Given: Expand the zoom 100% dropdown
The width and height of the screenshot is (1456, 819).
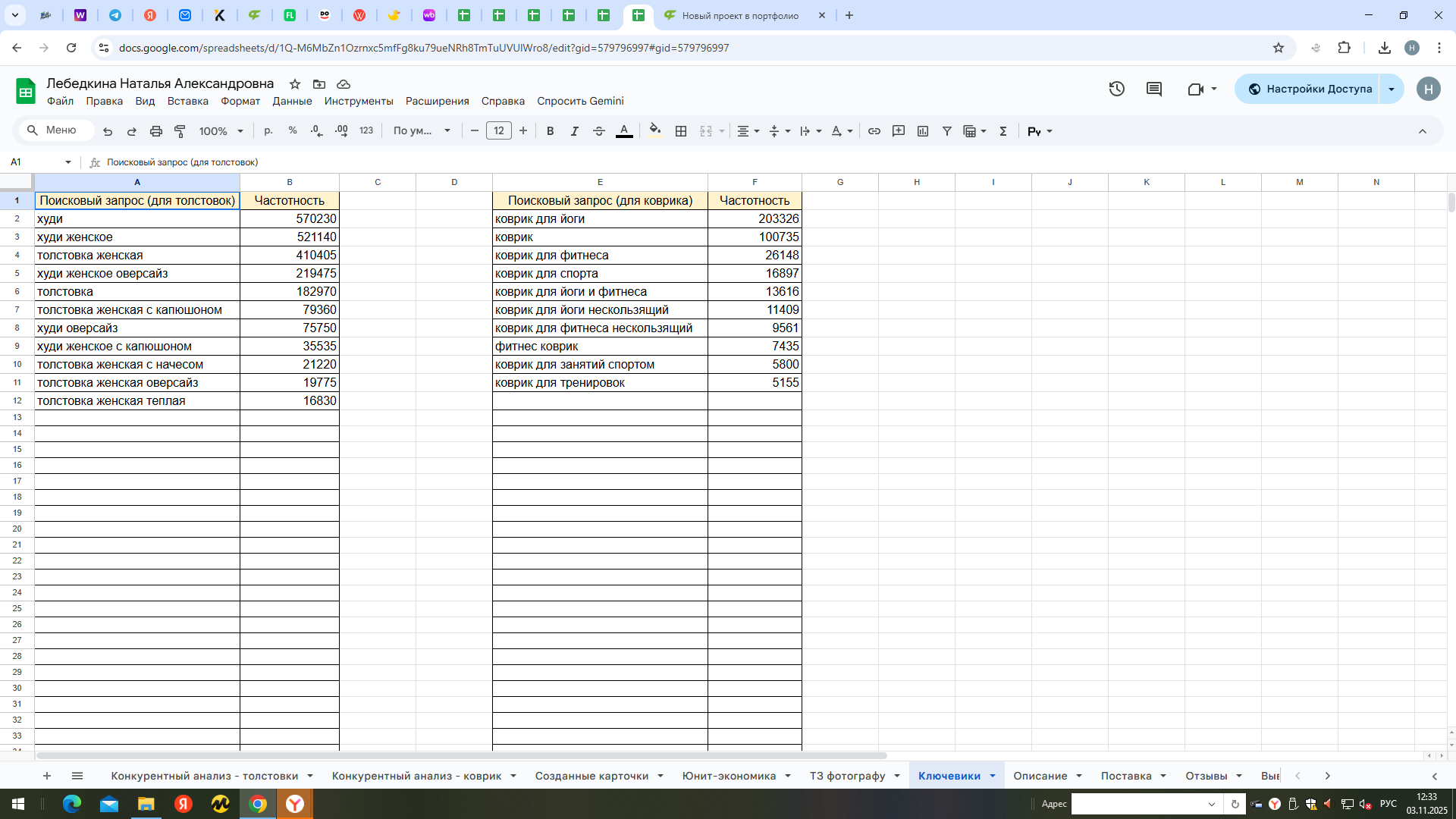Looking at the screenshot, I should [221, 131].
